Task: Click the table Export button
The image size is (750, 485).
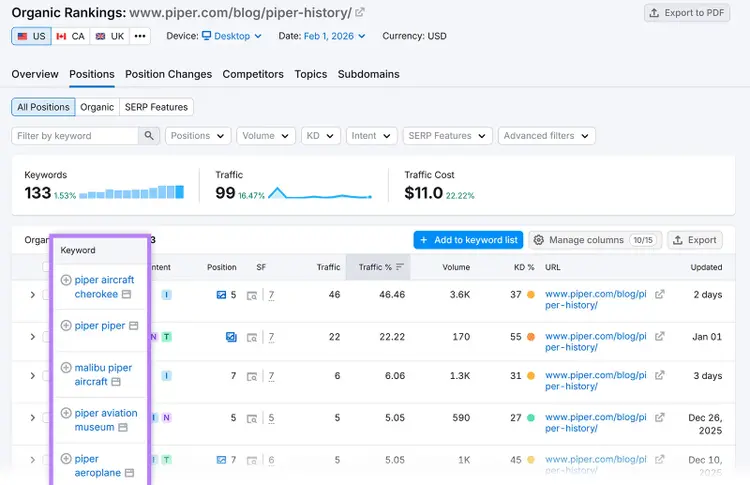Action: pyautogui.click(x=695, y=240)
